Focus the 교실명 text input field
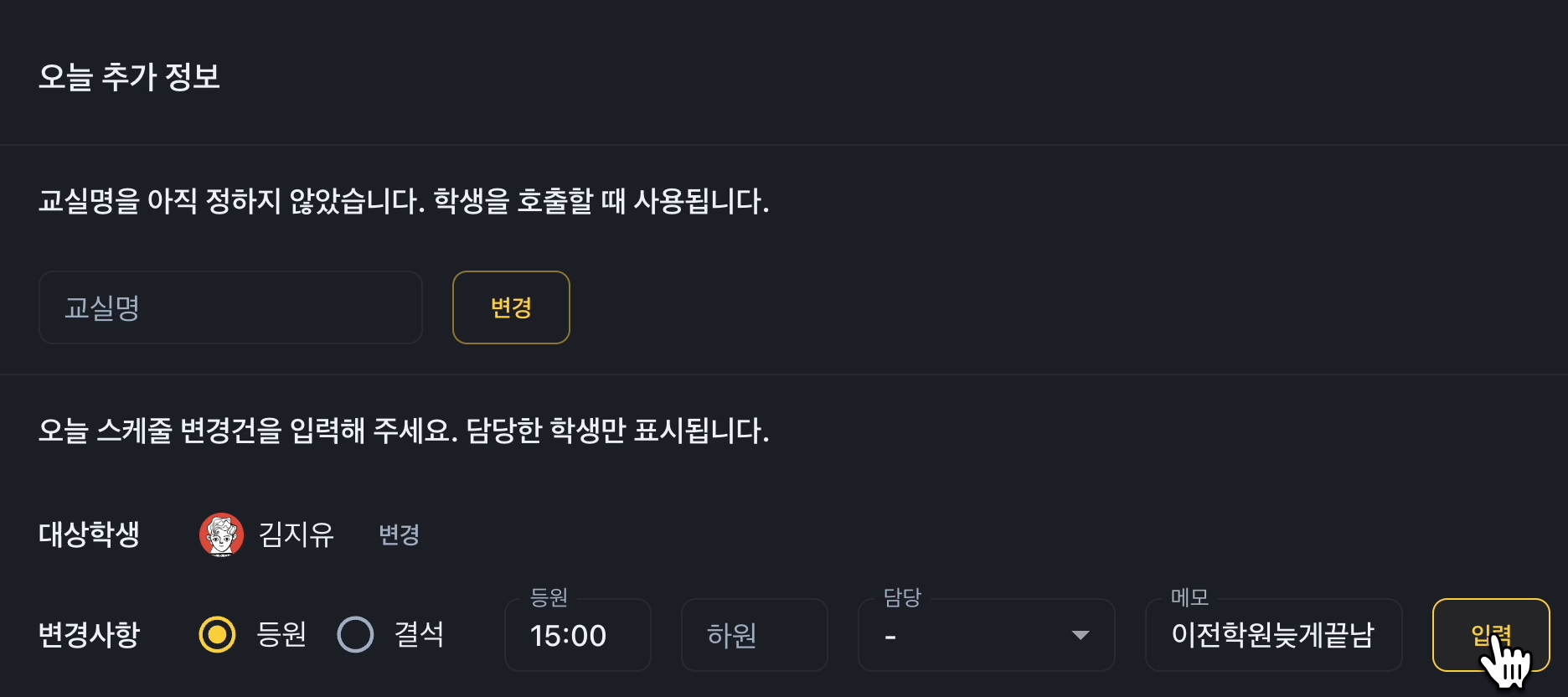This screenshot has height=697, width=1568. pyautogui.click(x=230, y=307)
